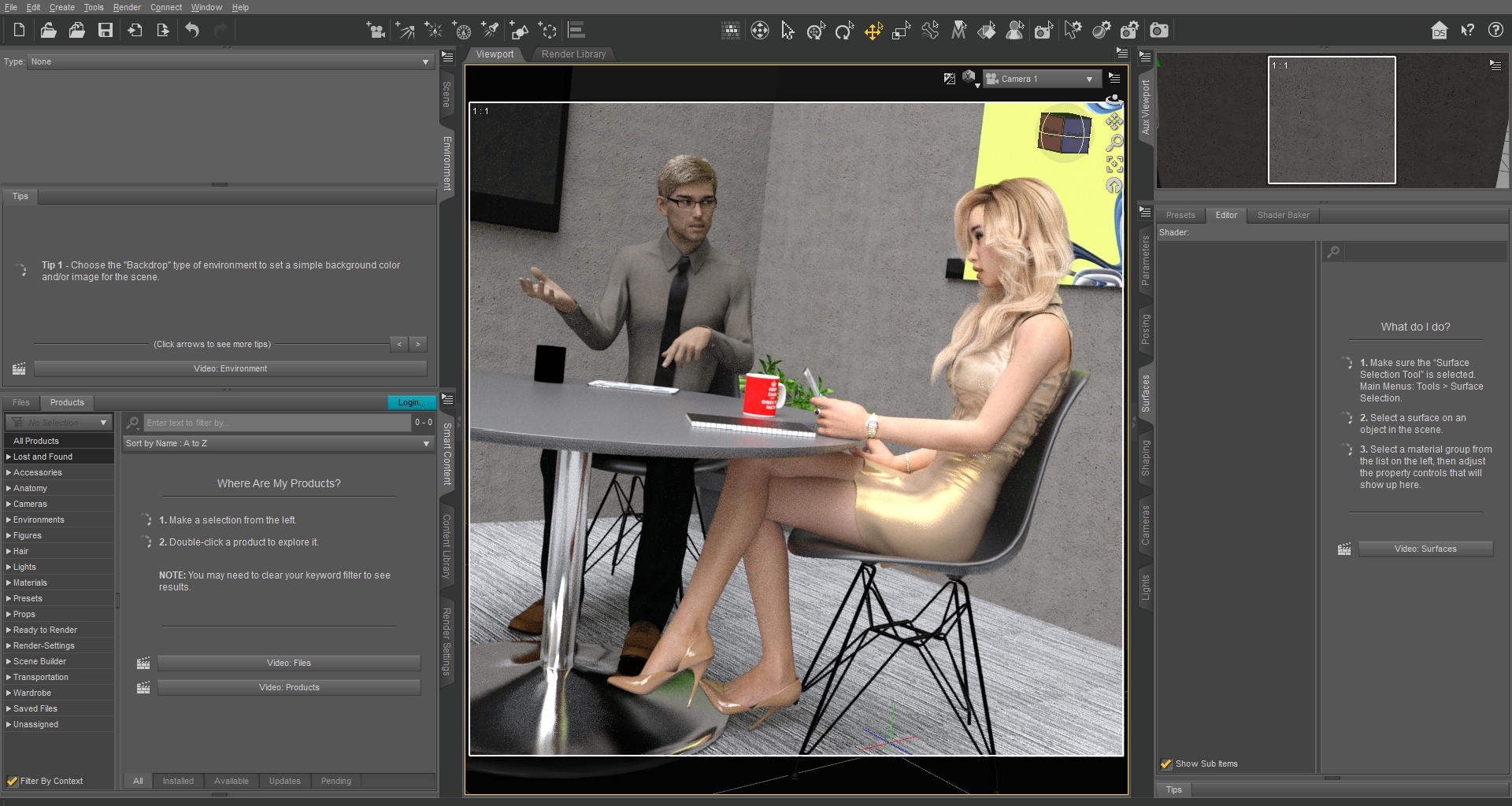Expand the Environments category in product tree
Image resolution: width=1512 pixels, height=806 pixels.
(9, 519)
